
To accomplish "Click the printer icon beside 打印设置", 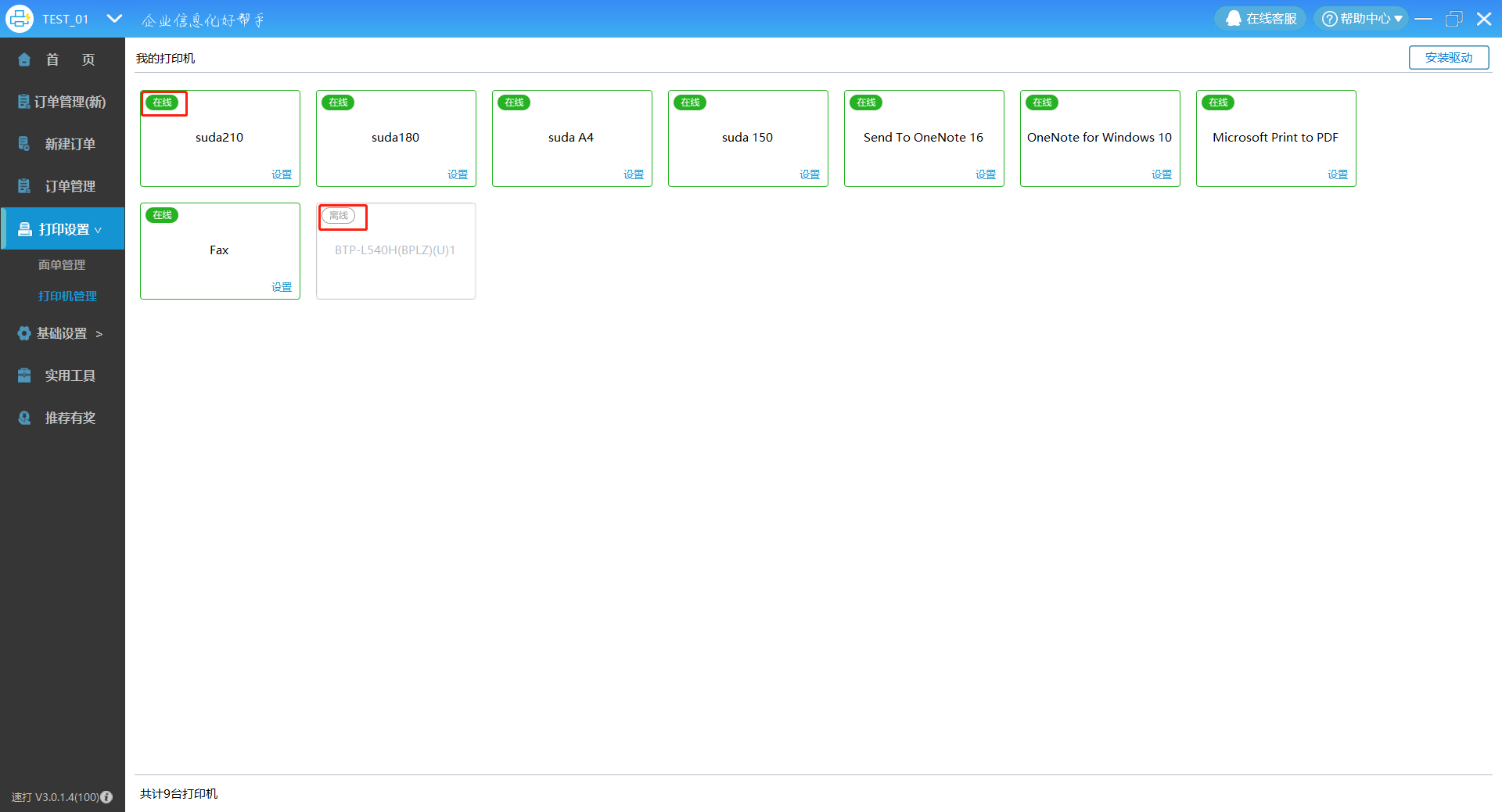I will pos(24,229).
